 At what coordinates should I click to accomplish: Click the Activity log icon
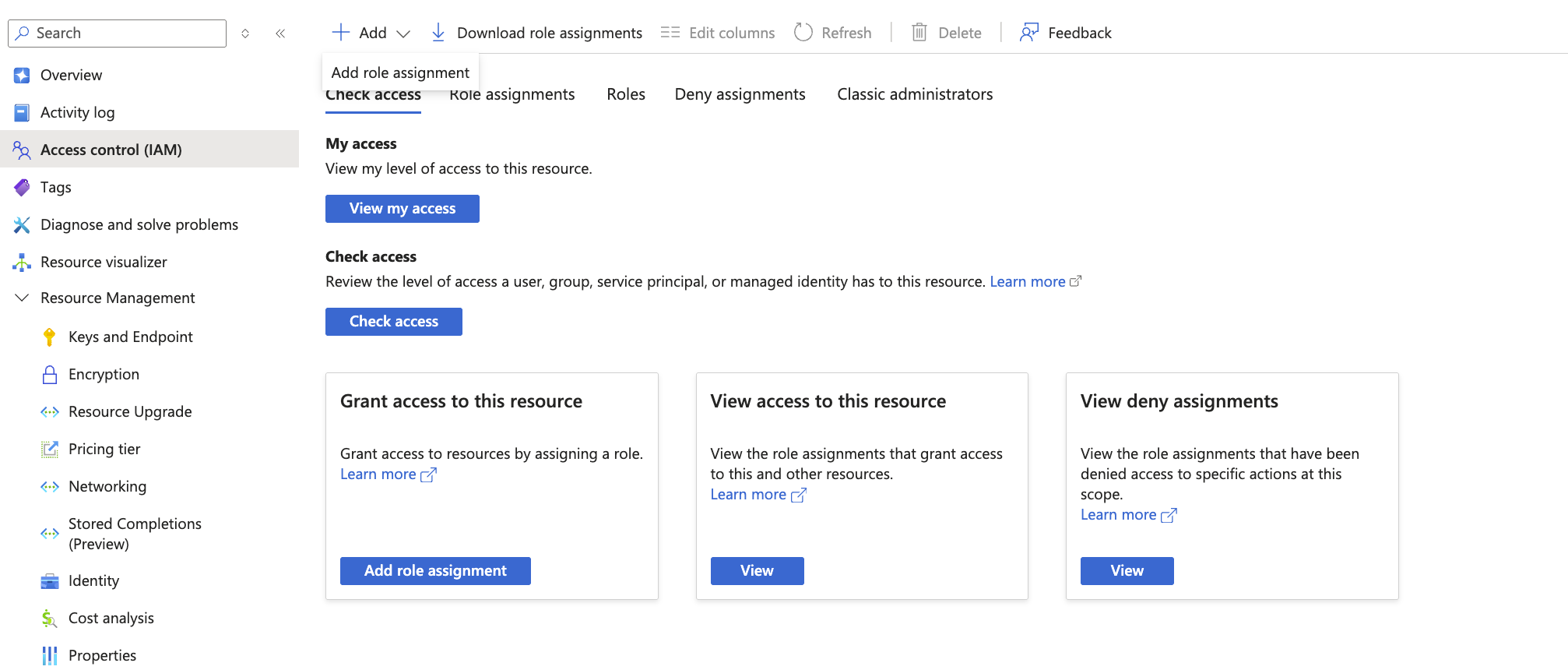[22, 113]
